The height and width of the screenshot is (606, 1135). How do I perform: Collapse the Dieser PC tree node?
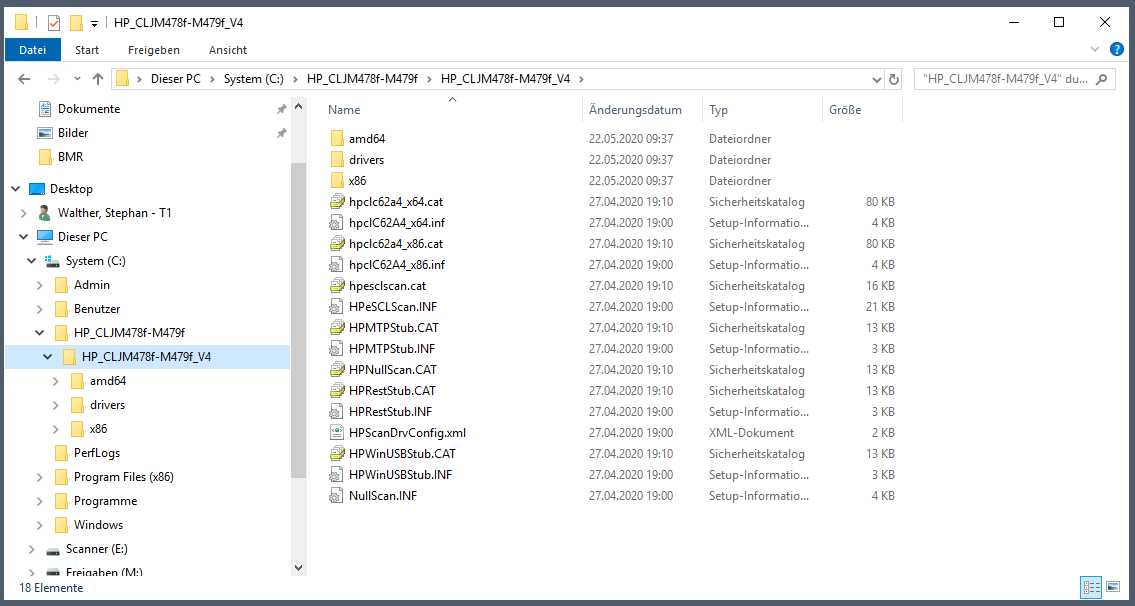tap(24, 237)
